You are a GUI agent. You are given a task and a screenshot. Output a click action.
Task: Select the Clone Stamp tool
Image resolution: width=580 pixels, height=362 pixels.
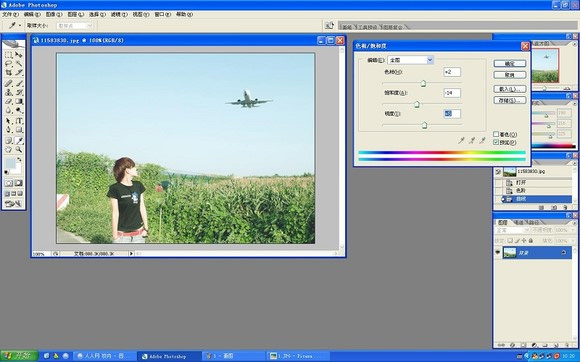(x=9, y=92)
